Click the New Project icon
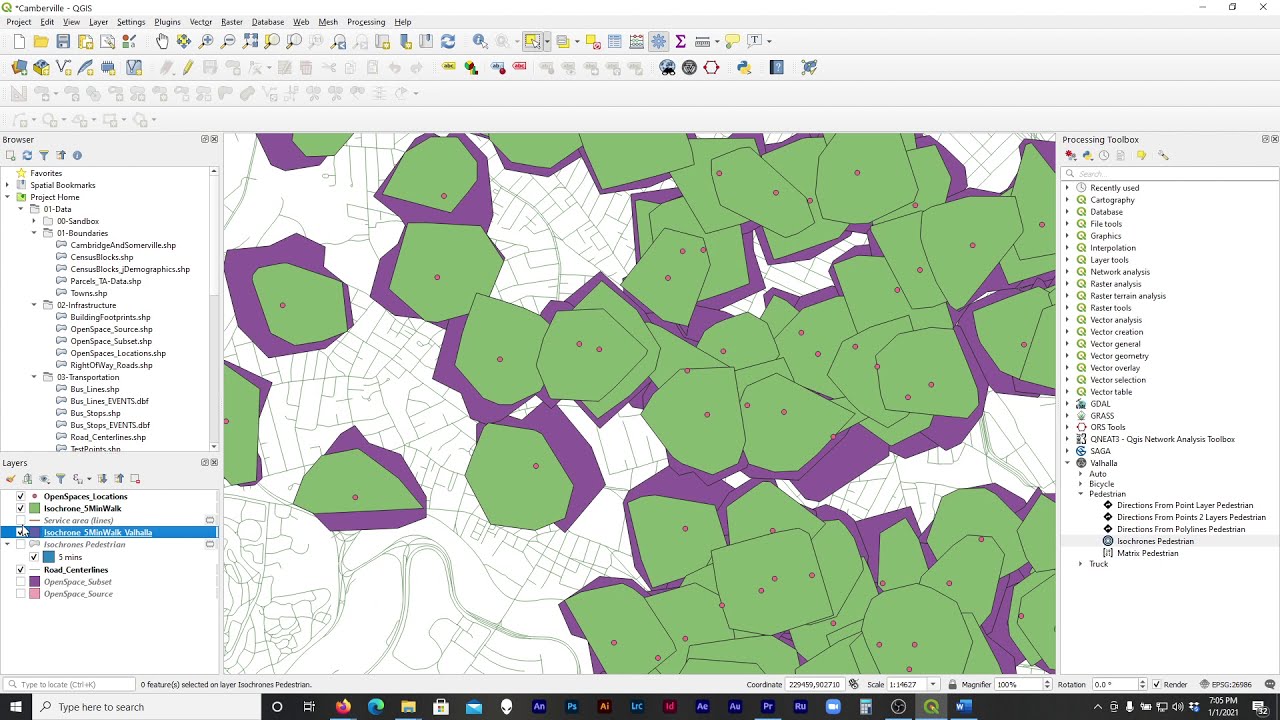 click(x=19, y=41)
